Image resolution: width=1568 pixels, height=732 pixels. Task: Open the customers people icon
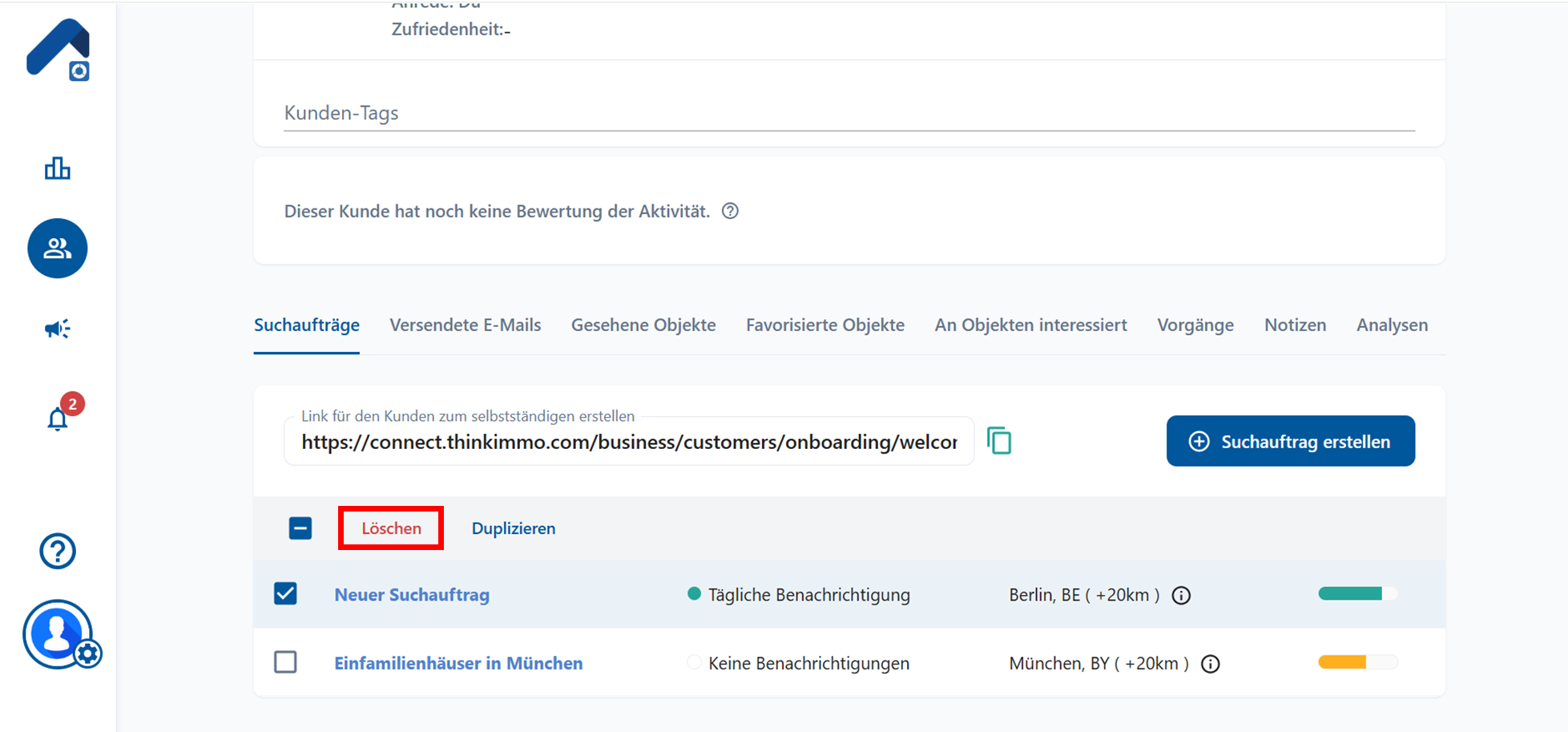57,249
